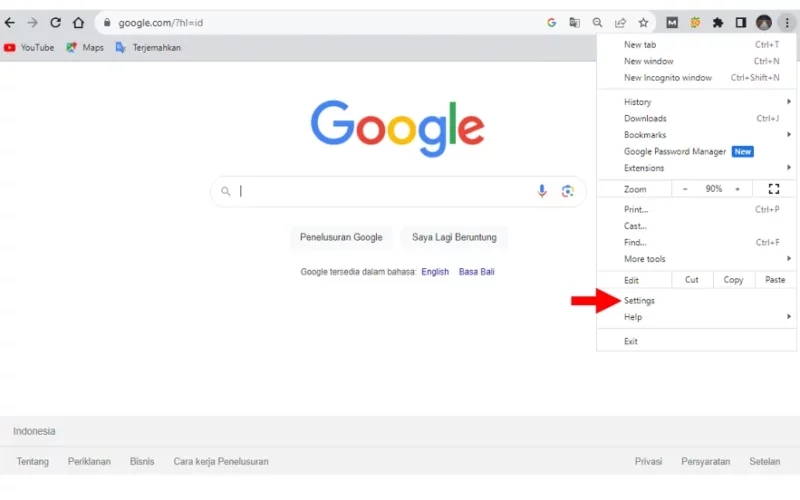Viewport: 800px width, 500px height.
Task: Open the YouTube bookmark
Action: click(x=29, y=47)
